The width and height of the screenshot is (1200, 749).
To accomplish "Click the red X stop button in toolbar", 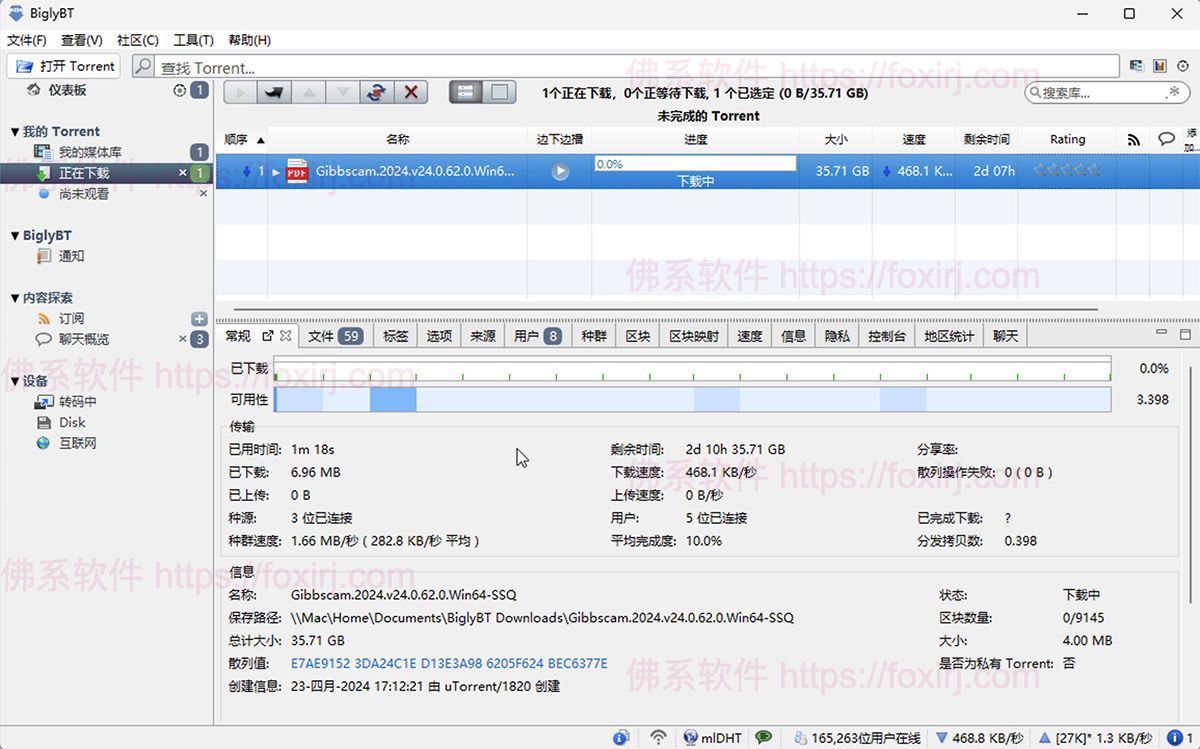I will pos(411,91).
